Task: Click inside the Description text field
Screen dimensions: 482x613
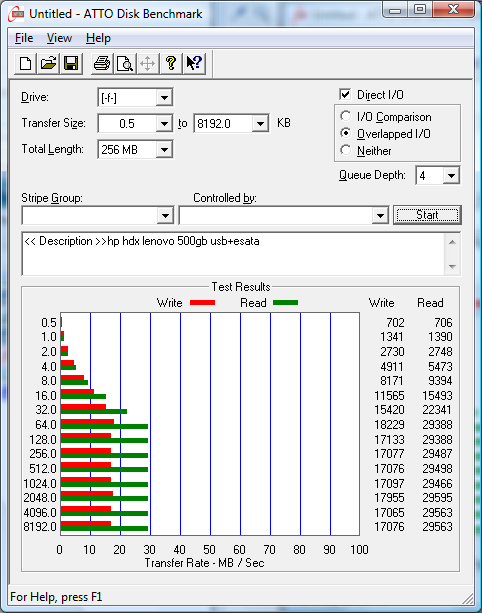Action: coord(233,254)
